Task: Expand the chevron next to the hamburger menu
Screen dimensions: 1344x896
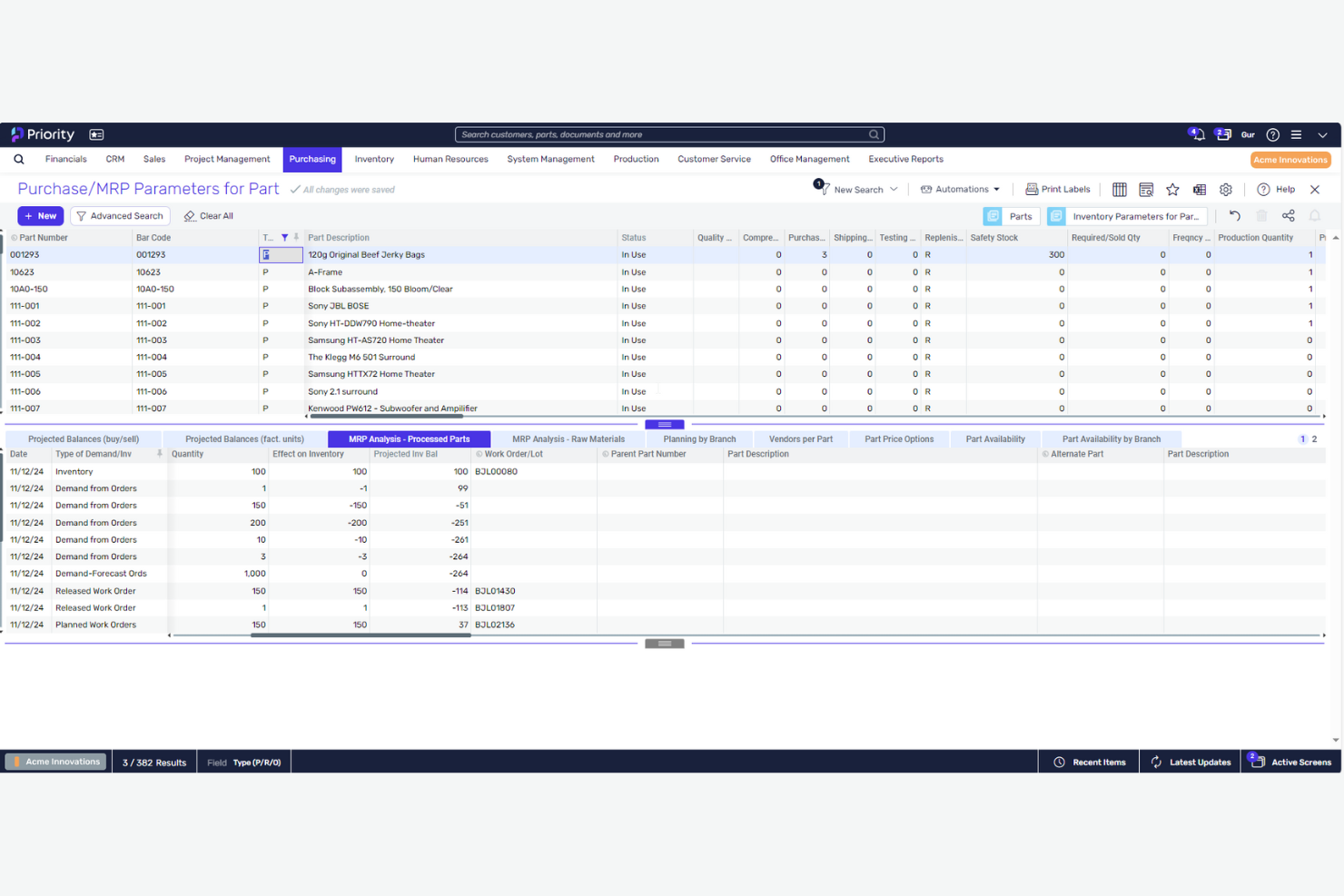Action: pos(1322,133)
